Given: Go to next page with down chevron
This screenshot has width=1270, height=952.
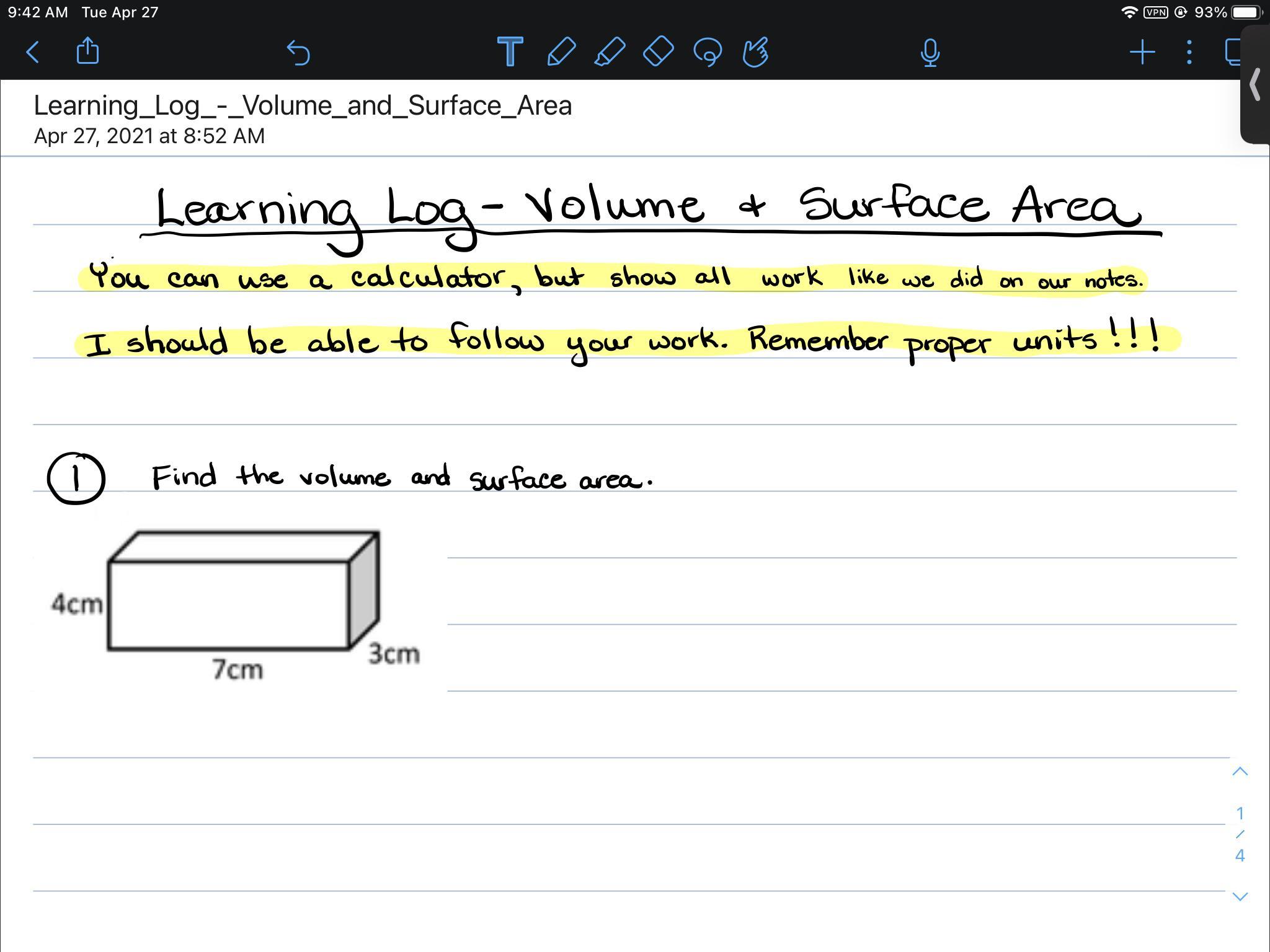Looking at the screenshot, I should (1240, 896).
